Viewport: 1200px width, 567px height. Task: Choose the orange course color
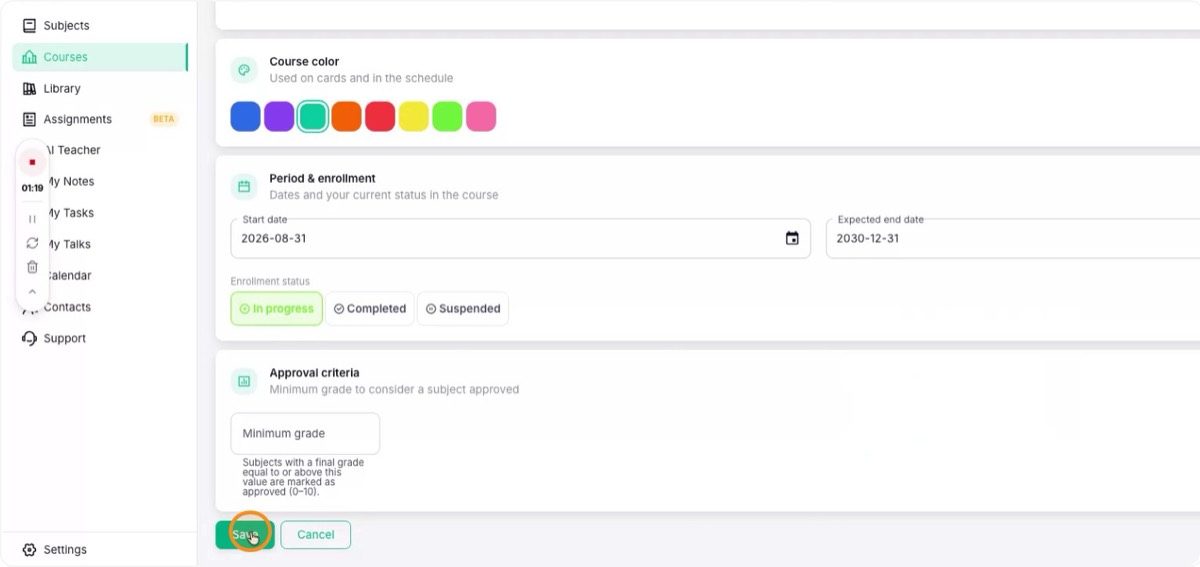(346, 116)
